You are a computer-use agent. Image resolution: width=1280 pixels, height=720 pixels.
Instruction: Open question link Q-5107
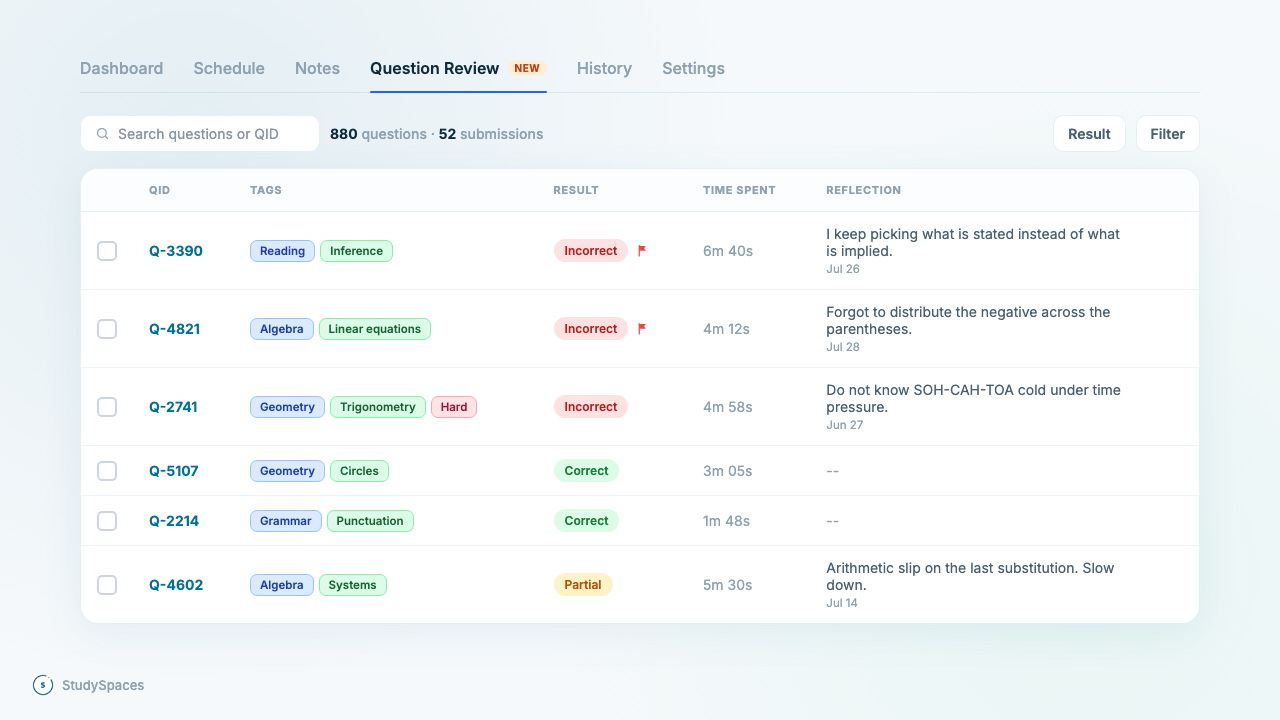pyautogui.click(x=174, y=471)
